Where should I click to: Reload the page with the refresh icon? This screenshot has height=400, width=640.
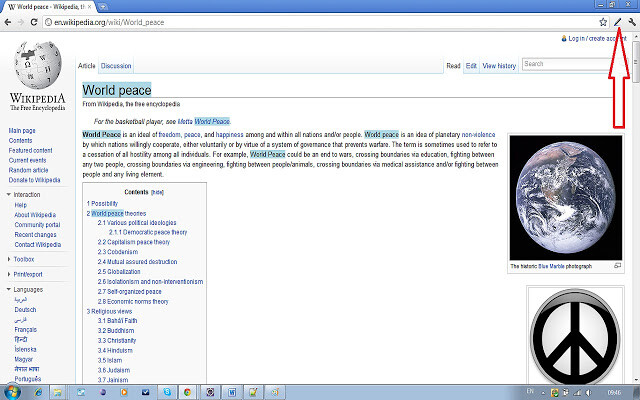point(35,21)
